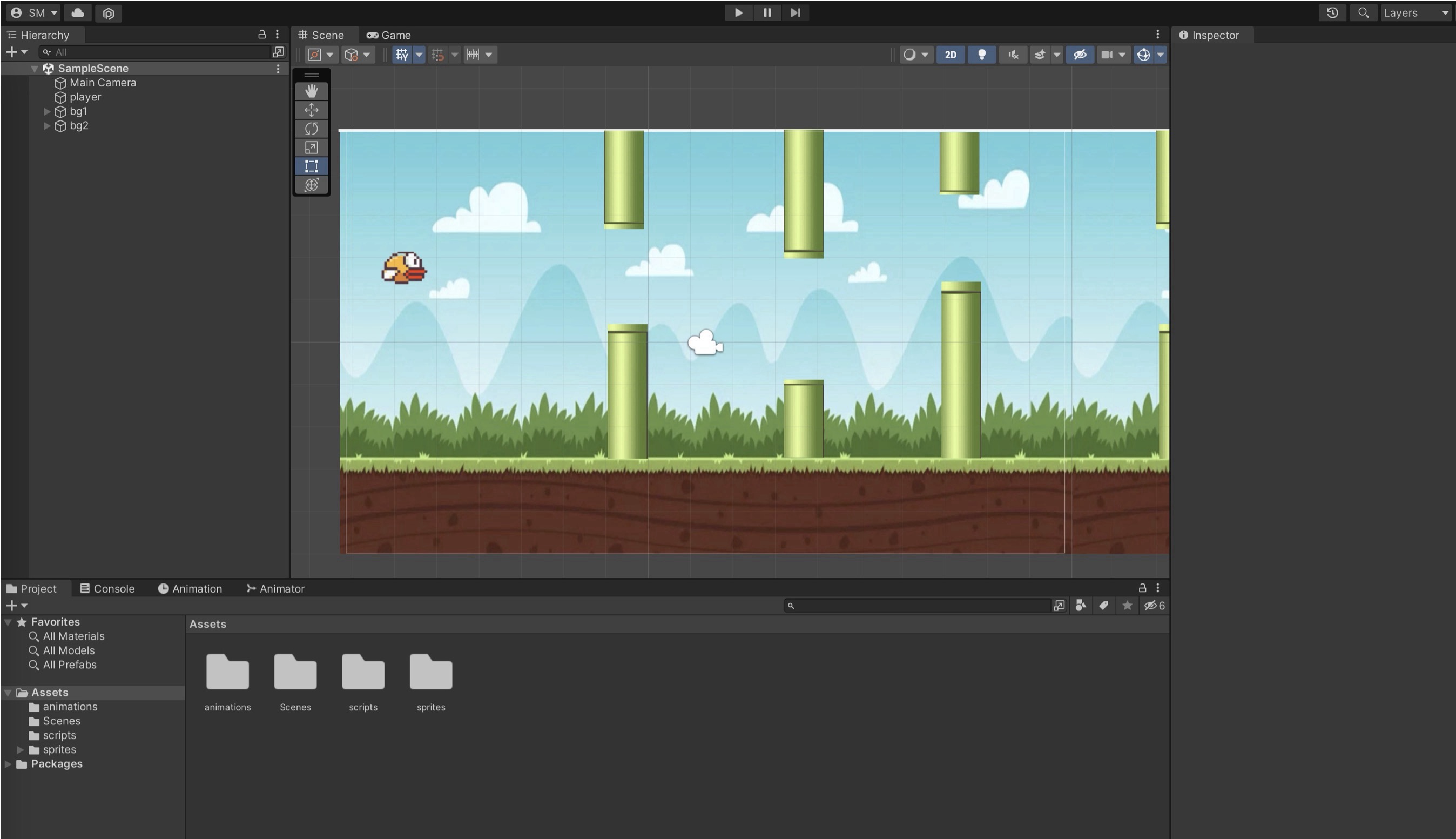Screen dimensions: 1456x839
Task: Click Search by Type icon
Action: [1081, 606]
